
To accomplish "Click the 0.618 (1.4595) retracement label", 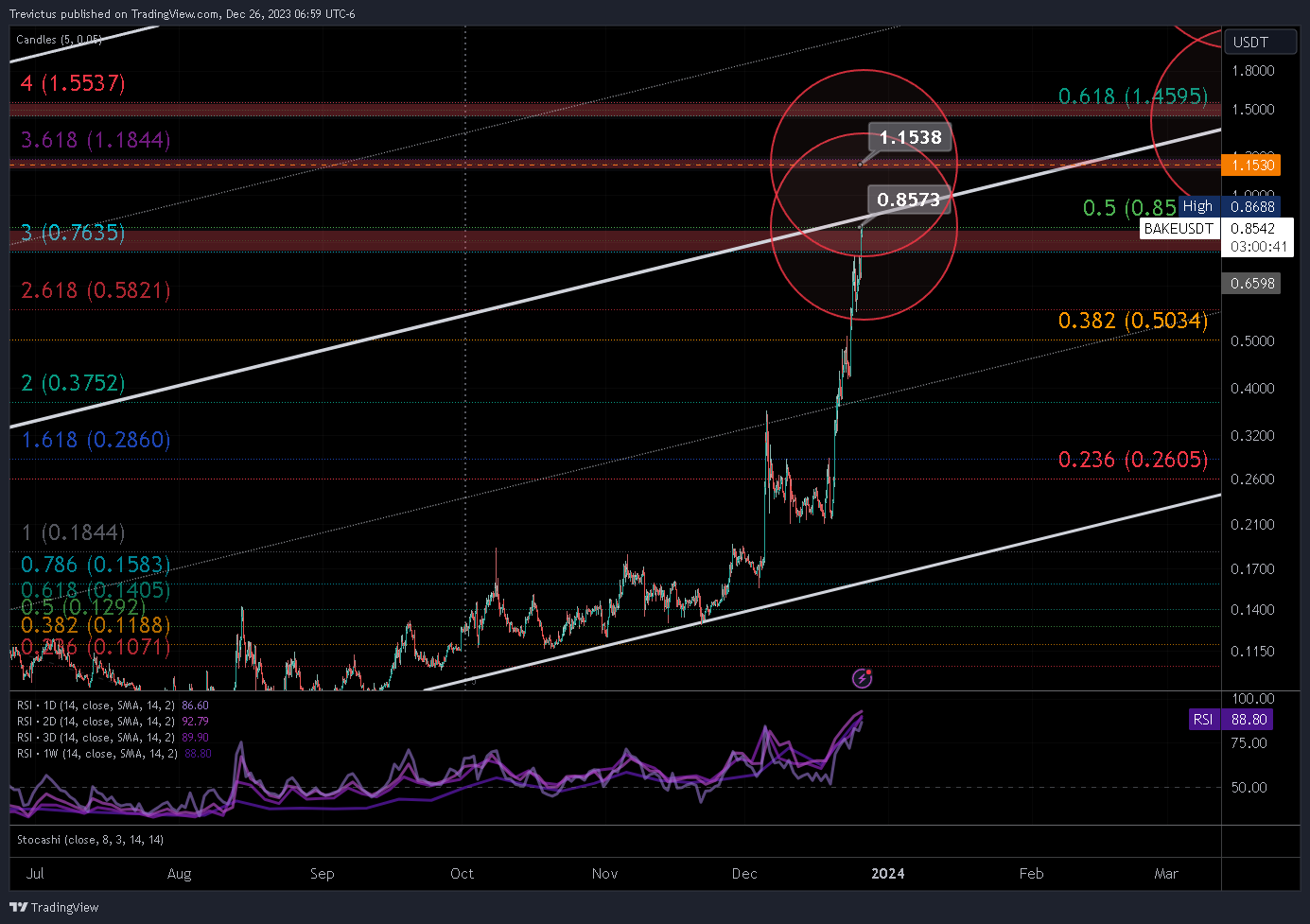I will click(1133, 96).
